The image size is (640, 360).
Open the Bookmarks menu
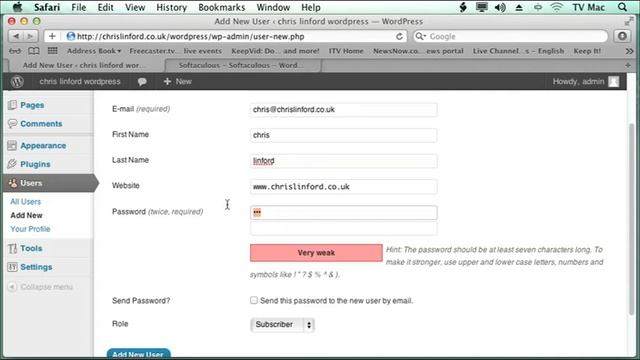click(x=222, y=7)
